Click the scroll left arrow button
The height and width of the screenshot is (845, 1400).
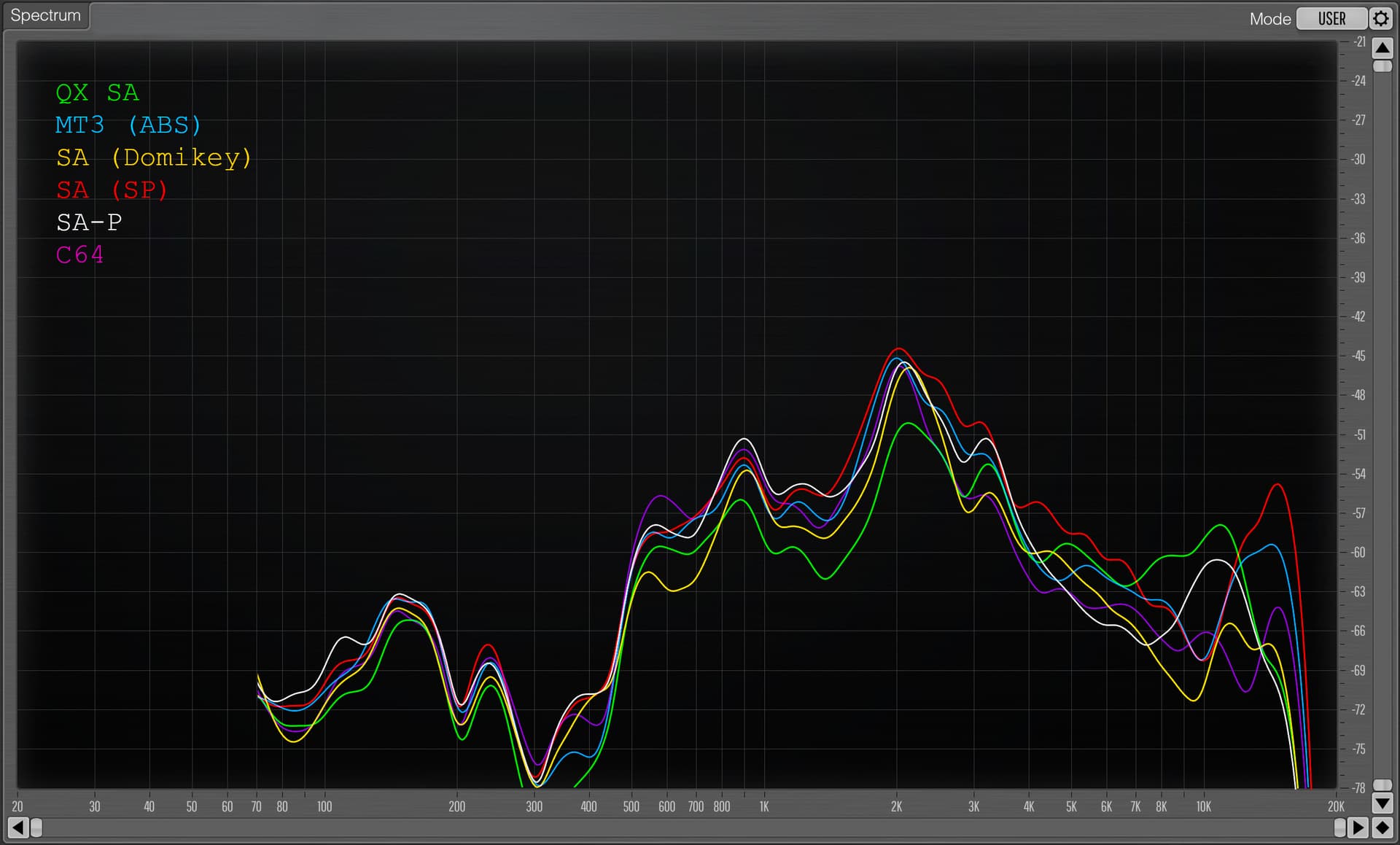point(17,828)
